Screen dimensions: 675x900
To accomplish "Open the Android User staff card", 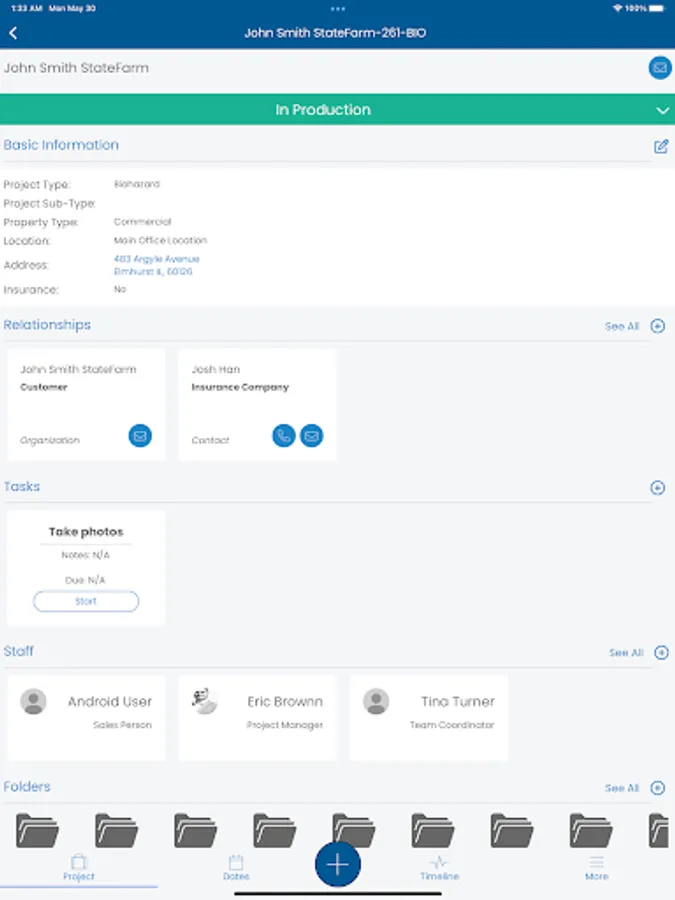I will click(x=86, y=718).
